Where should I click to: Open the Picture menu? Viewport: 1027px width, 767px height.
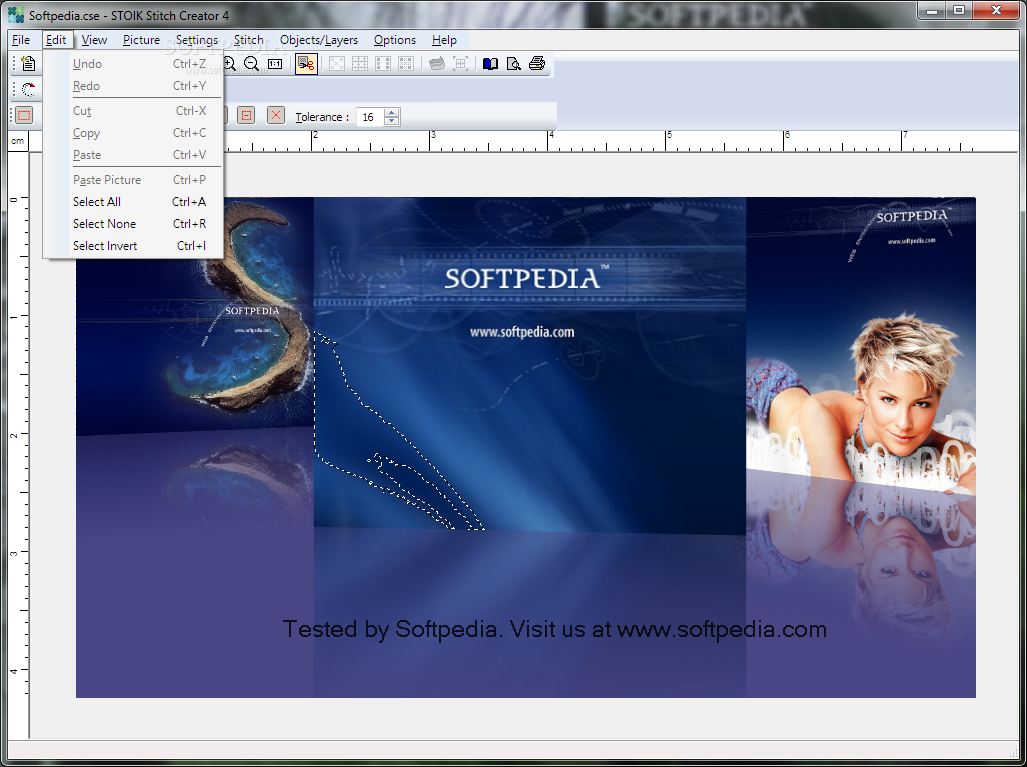coord(141,40)
